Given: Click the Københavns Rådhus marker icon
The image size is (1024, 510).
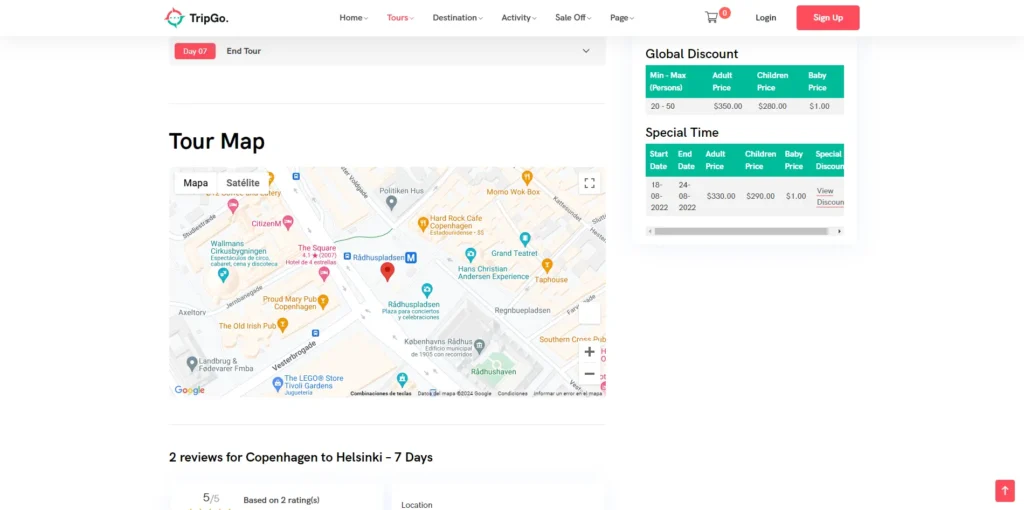Looking at the screenshot, I should (479, 344).
